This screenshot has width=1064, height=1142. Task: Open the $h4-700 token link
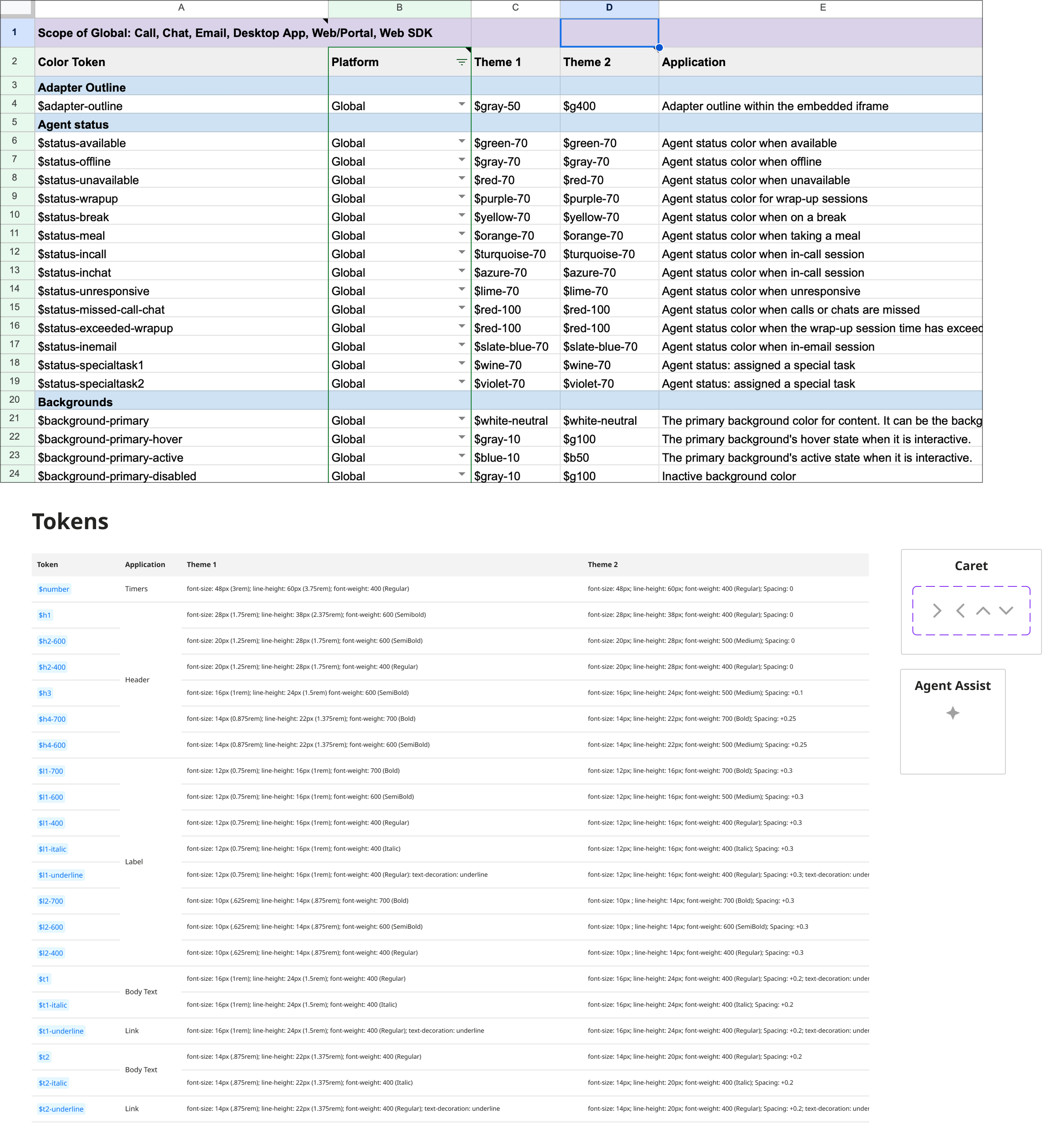(52, 719)
